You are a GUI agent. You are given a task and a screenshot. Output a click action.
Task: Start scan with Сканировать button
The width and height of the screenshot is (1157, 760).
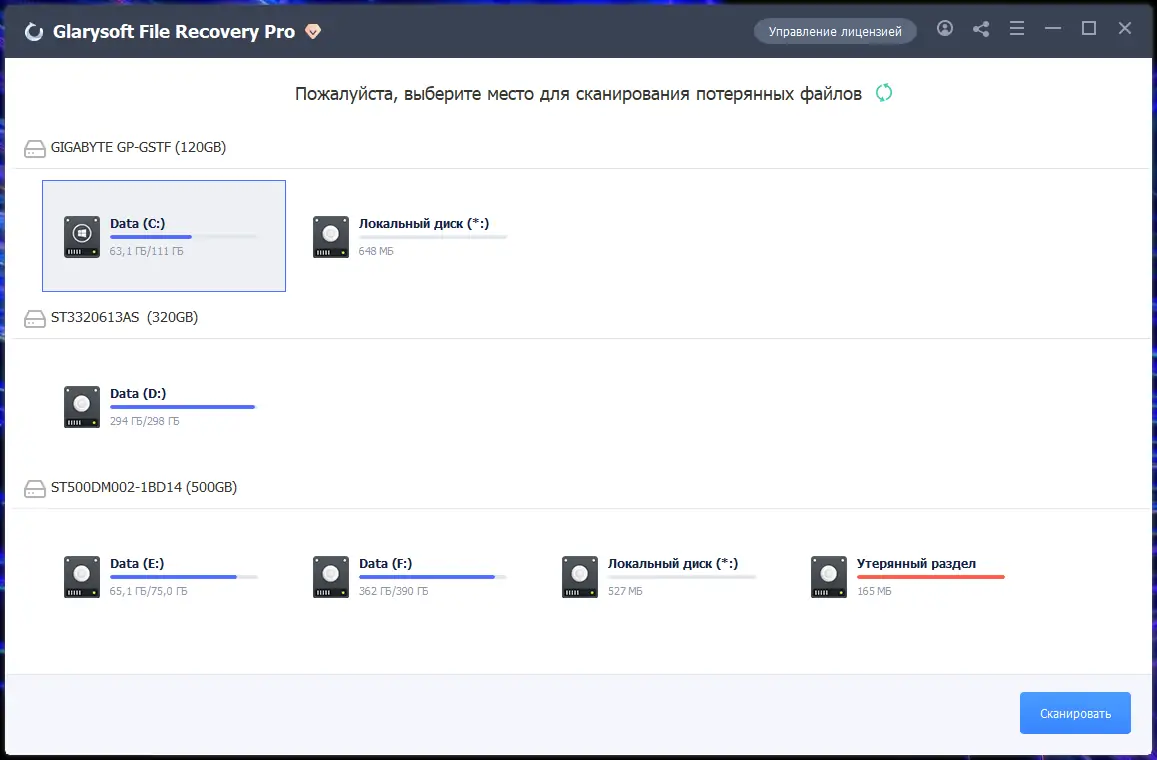(x=1075, y=713)
